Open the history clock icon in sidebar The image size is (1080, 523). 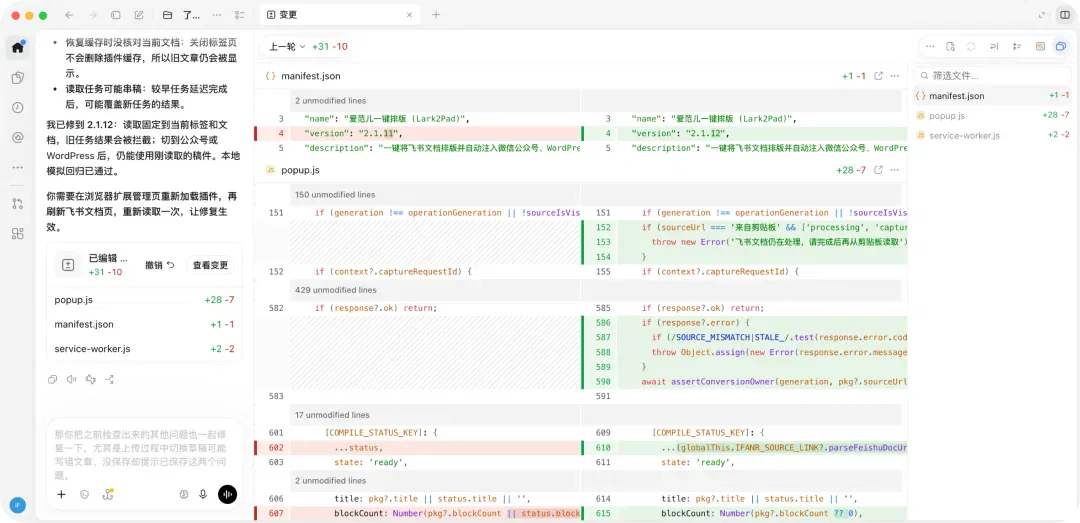tap(18, 107)
